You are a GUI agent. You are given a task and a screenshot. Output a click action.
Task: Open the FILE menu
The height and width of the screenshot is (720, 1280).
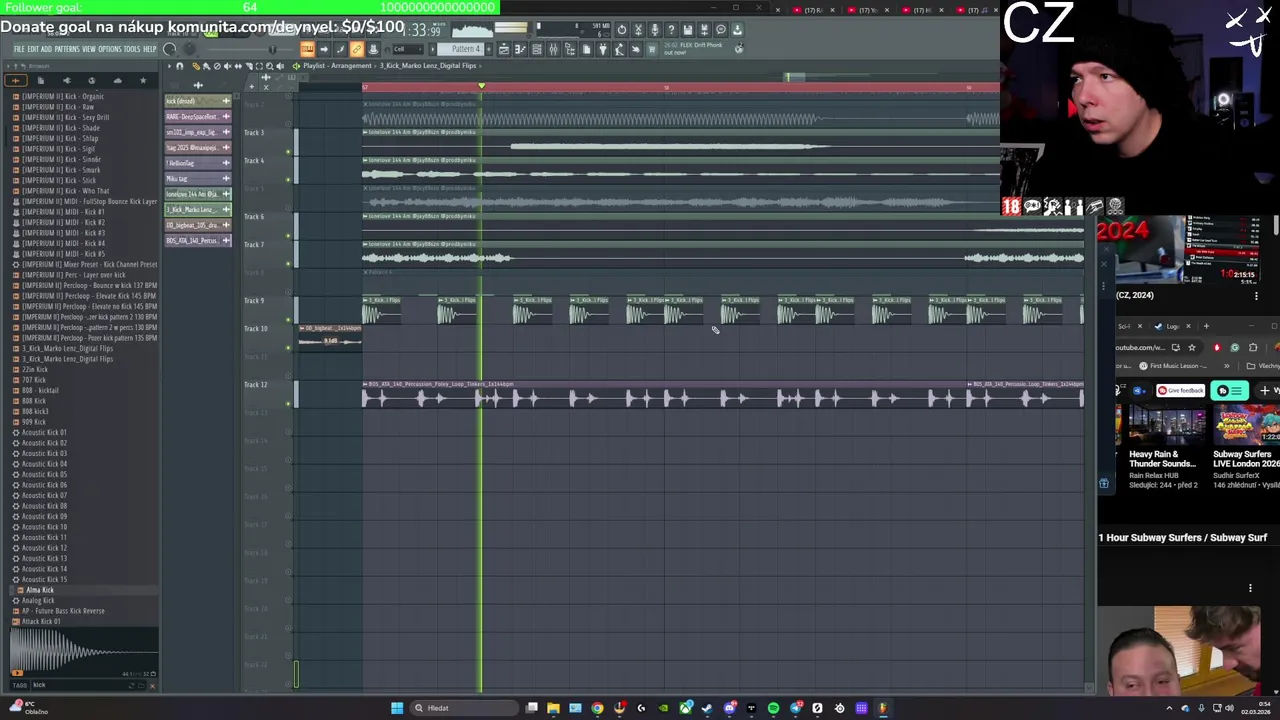(19, 49)
